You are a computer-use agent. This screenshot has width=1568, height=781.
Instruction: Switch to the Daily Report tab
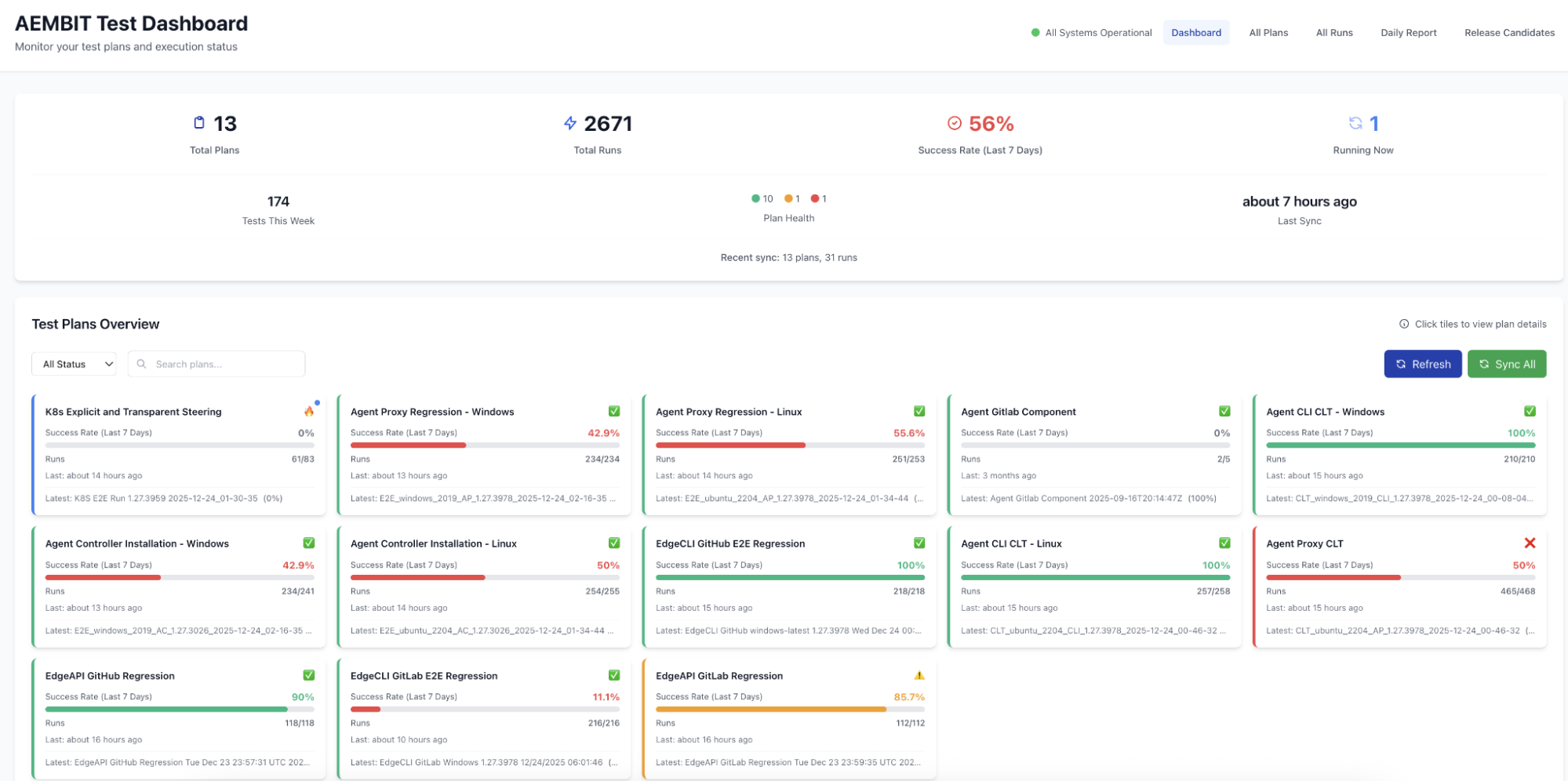click(x=1408, y=33)
